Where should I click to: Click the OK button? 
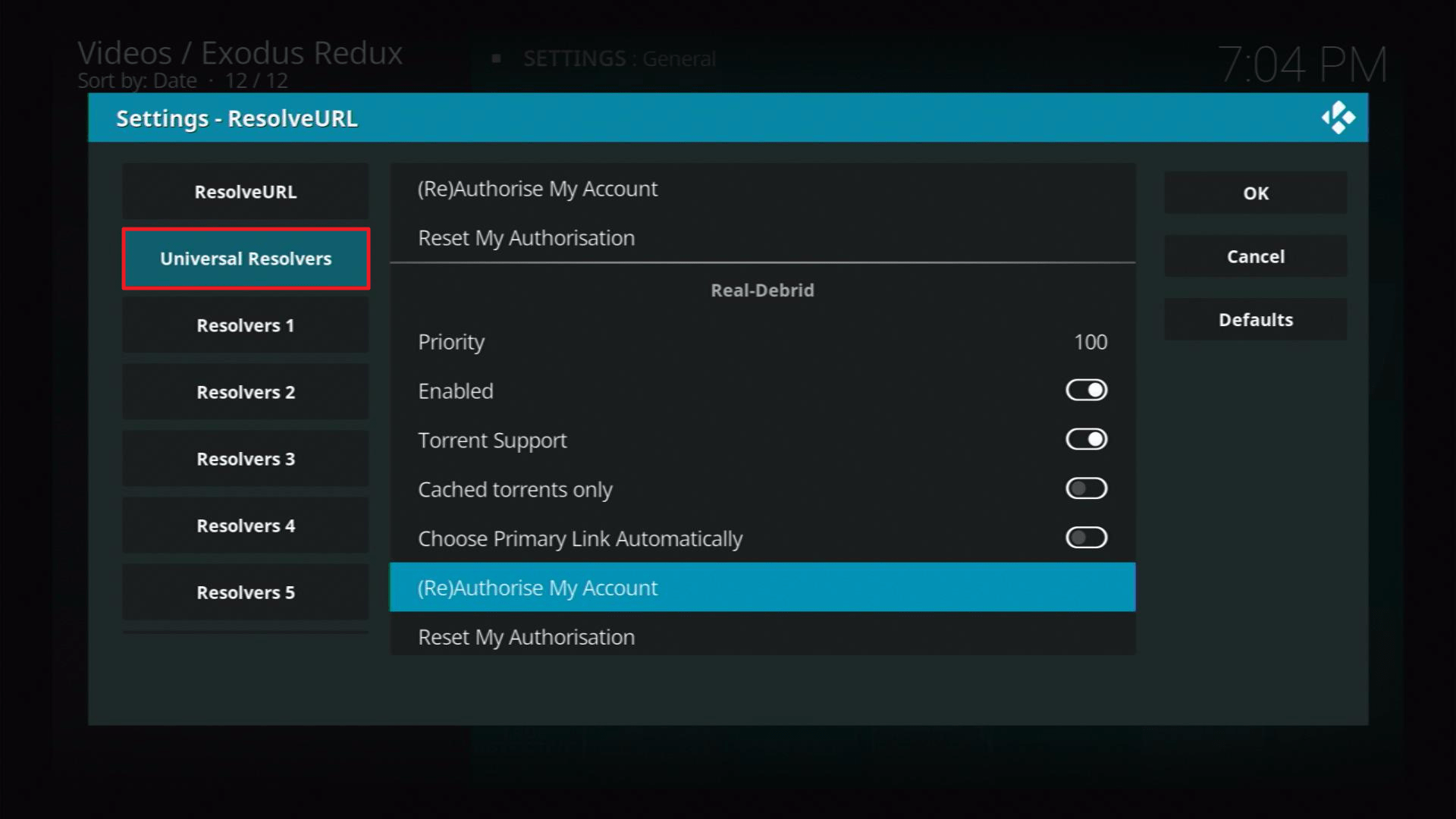pos(1256,193)
